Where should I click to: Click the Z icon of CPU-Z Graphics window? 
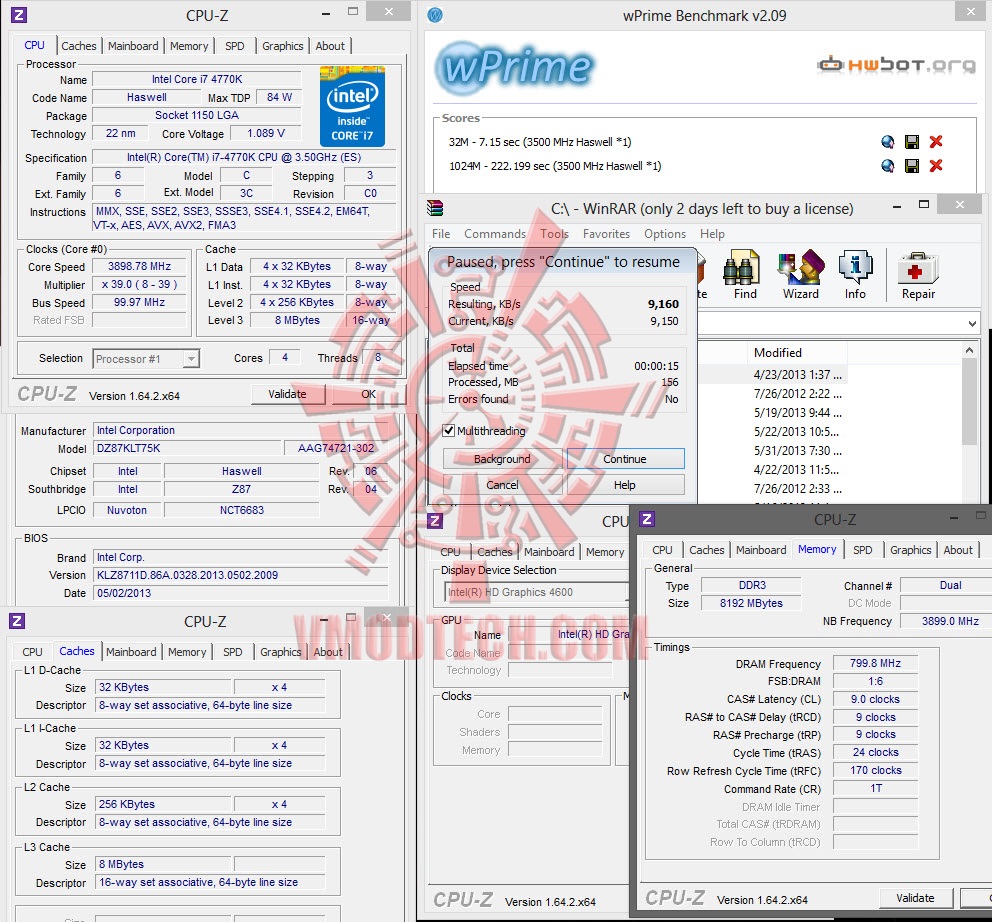click(435, 521)
